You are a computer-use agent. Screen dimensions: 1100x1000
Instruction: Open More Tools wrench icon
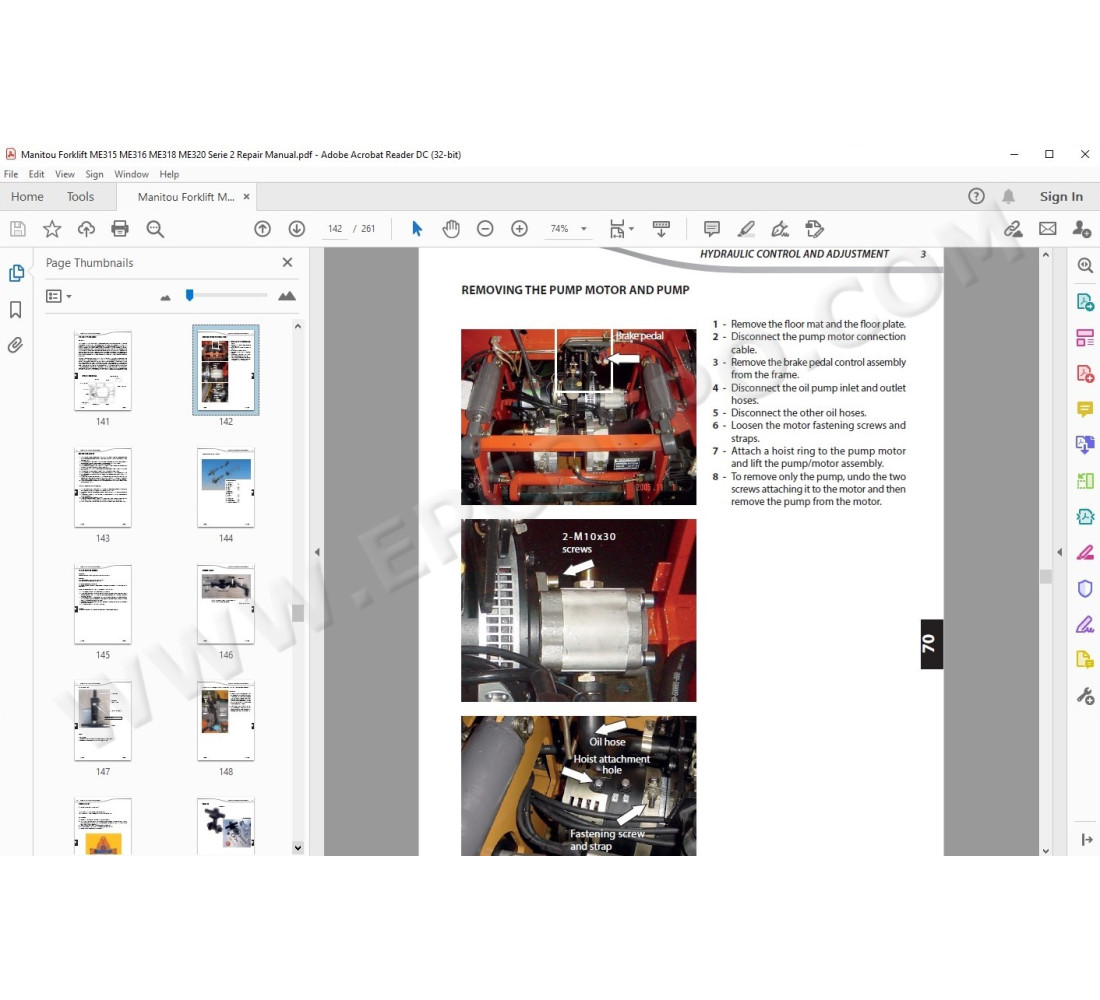click(1085, 695)
